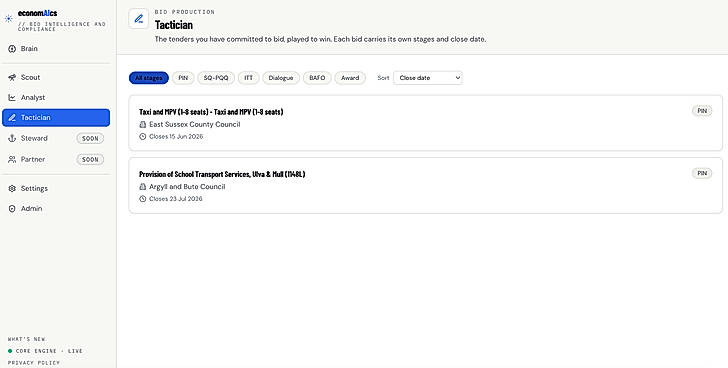
Task: Click the economAIcs sun logo icon
Action: click(8, 19)
